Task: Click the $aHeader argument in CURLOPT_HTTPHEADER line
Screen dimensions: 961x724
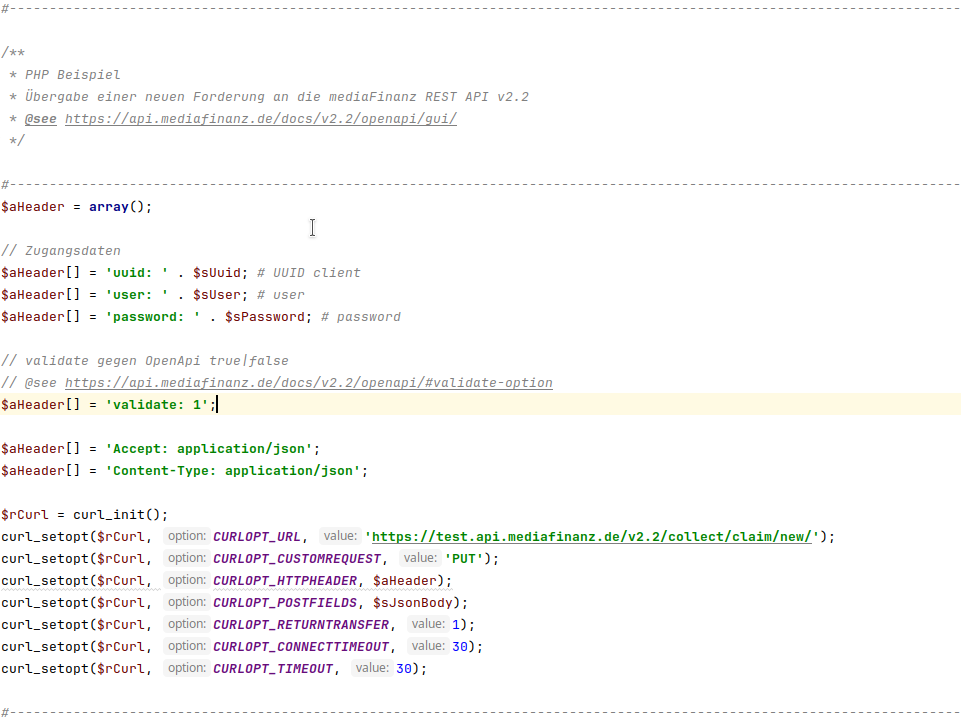Action: [405, 581]
